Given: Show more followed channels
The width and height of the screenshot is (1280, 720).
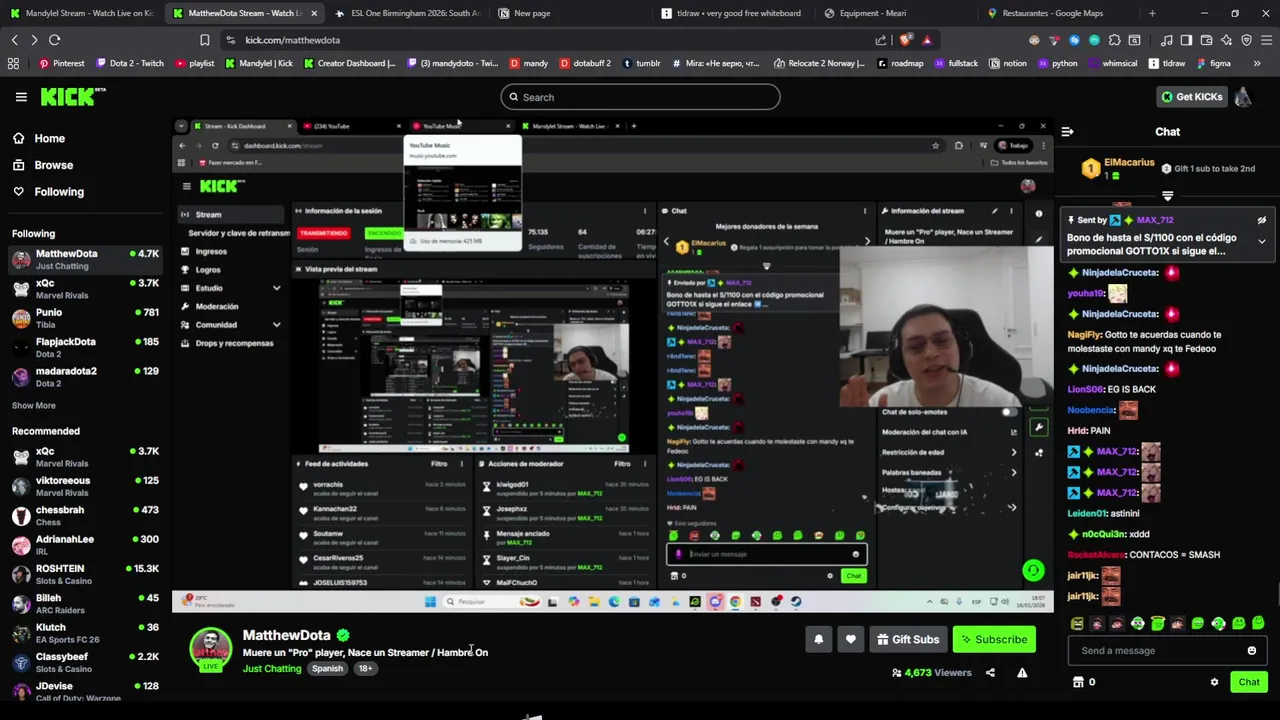Looking at the screenshot, I should [x=34, y=406].
